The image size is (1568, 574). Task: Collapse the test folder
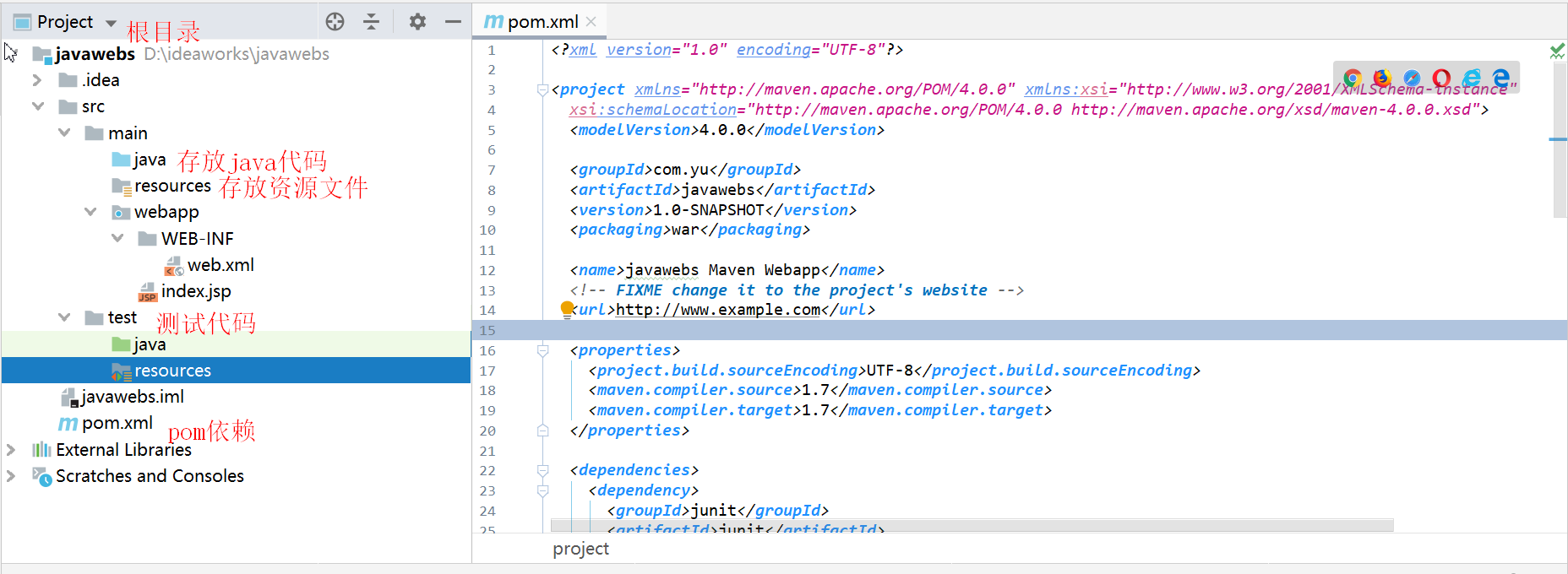tap(64, 317)
